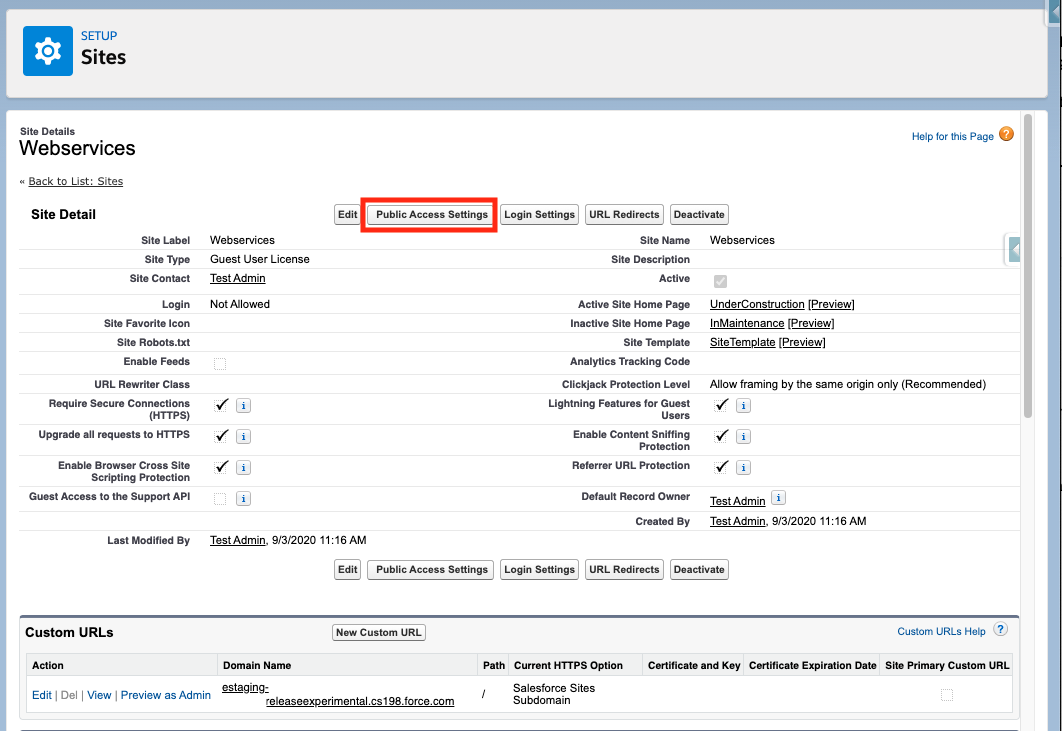The width and height of the screenshot is (1062, 731).
Task: Uncheck Enable Browser Cross Site Scripting Protection
Action: (221, 466)
